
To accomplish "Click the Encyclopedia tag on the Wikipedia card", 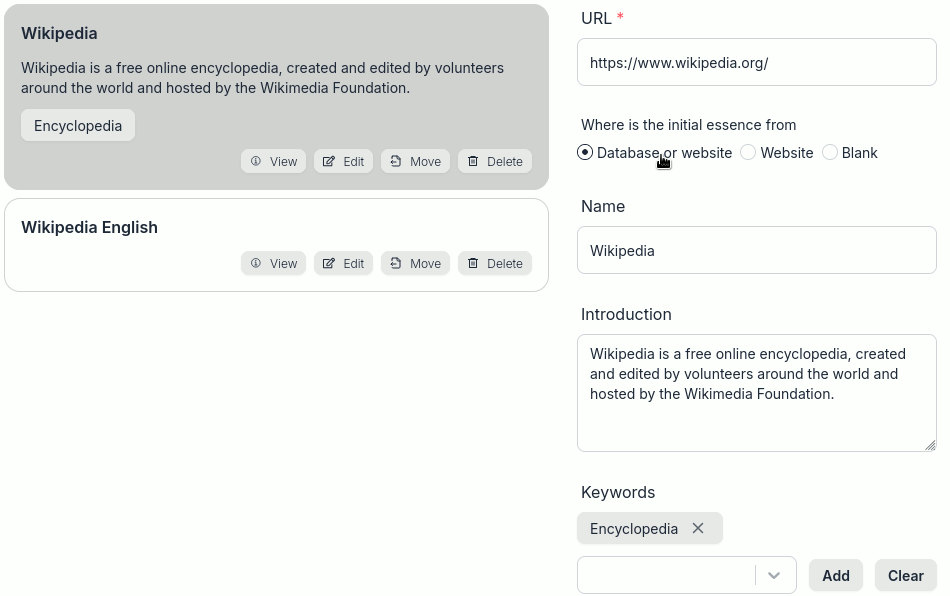I will pos(77,125).
